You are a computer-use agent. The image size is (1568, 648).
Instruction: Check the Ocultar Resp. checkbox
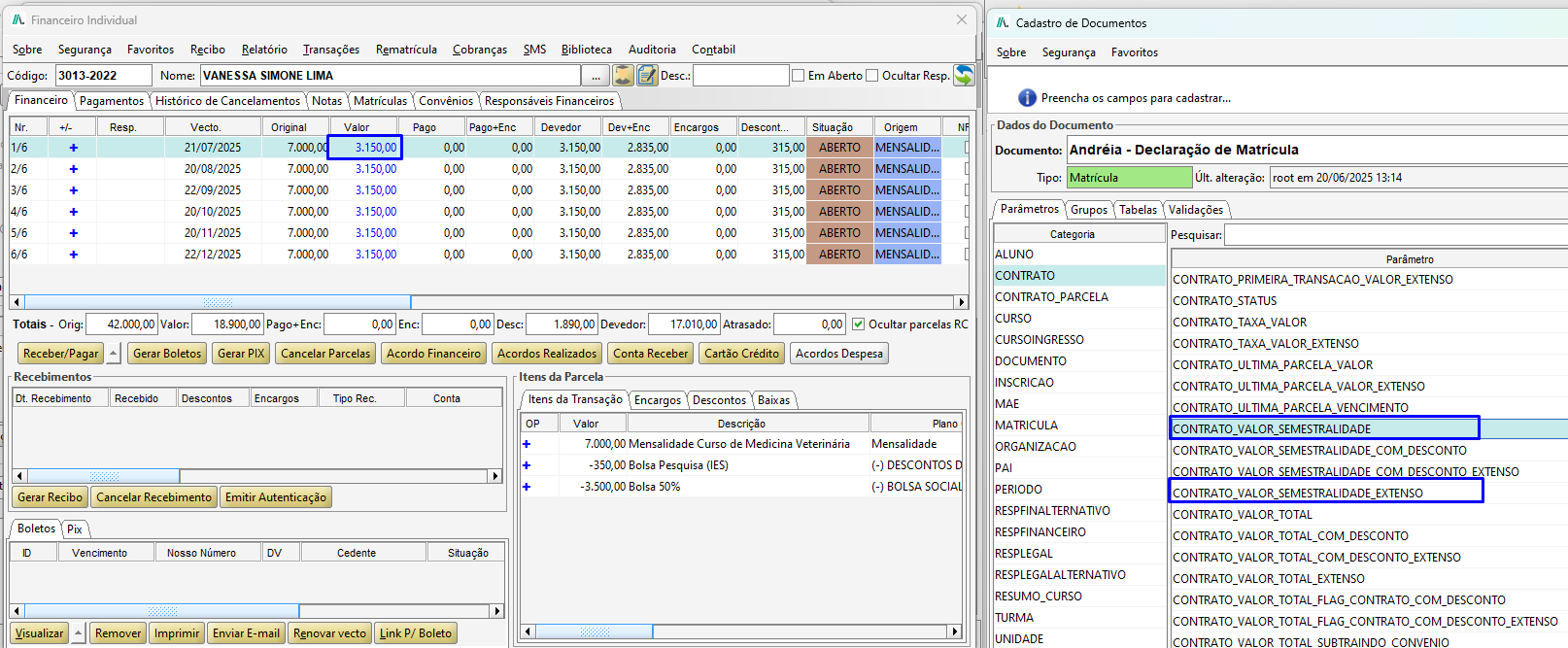[872, 76]
